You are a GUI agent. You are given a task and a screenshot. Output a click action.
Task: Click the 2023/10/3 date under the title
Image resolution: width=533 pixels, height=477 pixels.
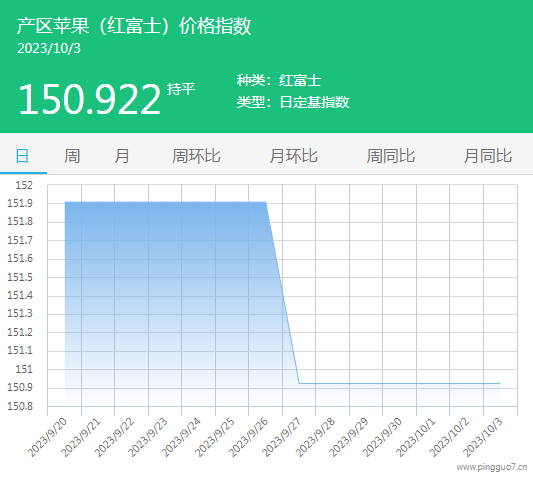click(x=49, y=48)
